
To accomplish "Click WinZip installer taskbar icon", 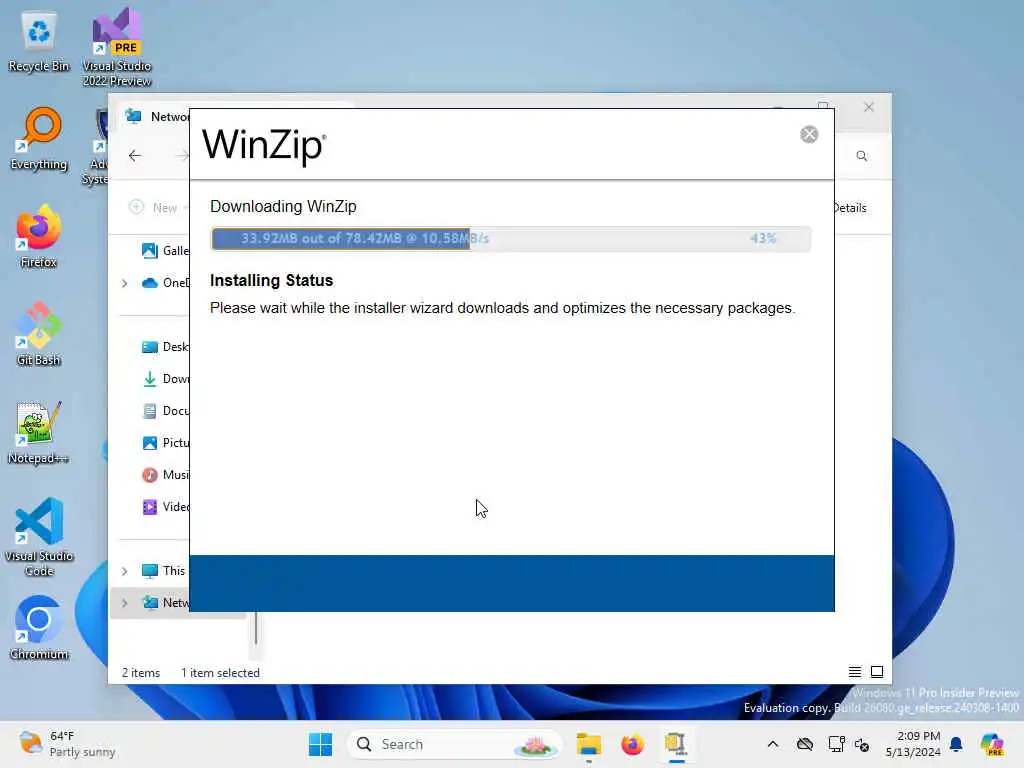I will [x=675, y=744].
